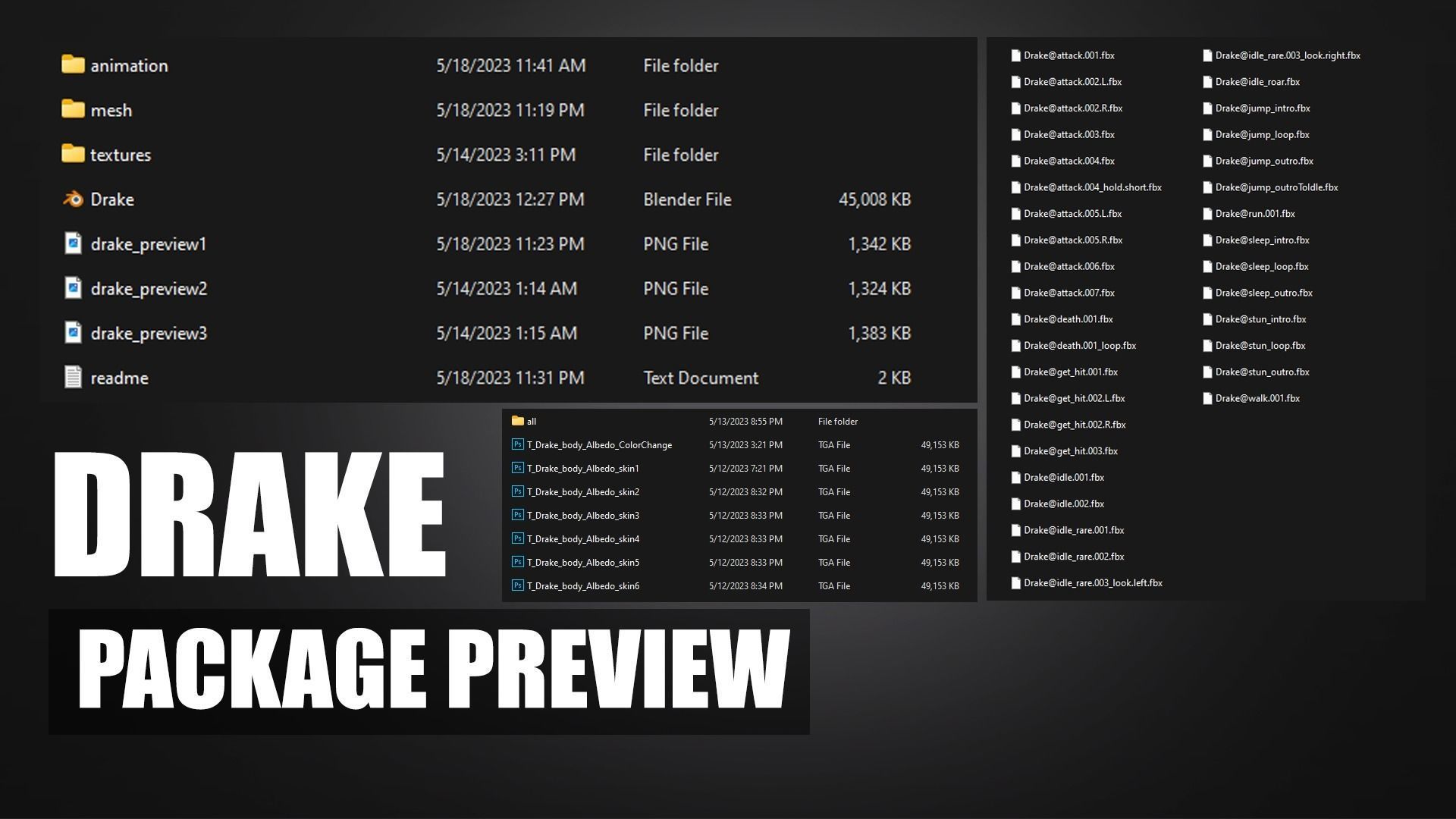
Task: Click the Drake@attack.001.fbx file icon
Action: click(1015, 55)
